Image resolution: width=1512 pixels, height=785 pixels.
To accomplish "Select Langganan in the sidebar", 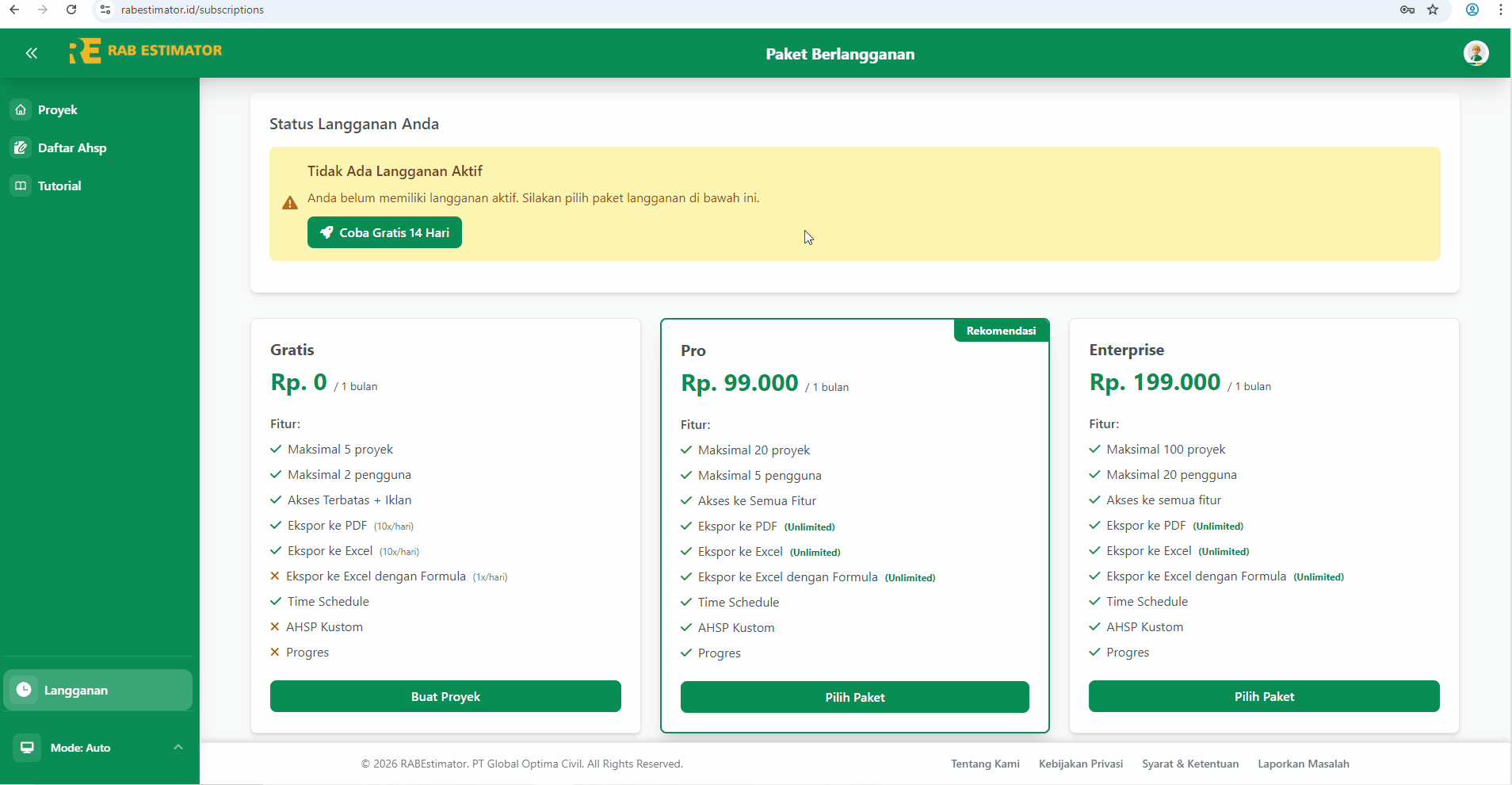I will click(75, 690).
